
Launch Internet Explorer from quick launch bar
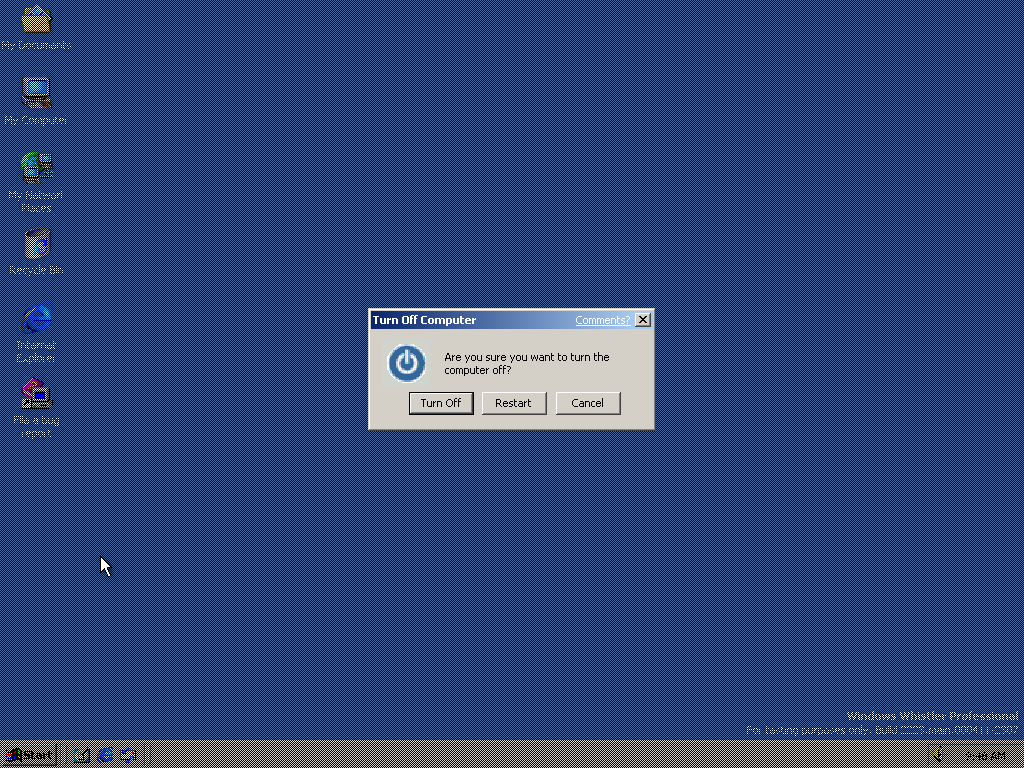105,756
